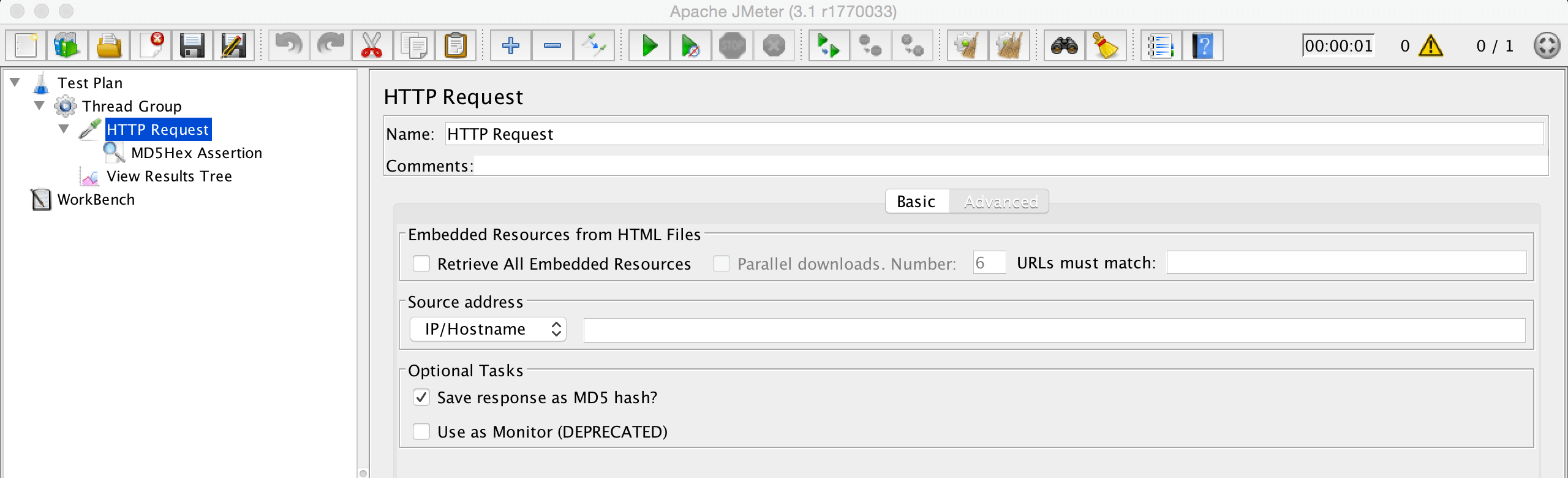Screen dimensions: 1568x478
Task: Click the yellow warning triangle icon
Action: point(1431,46)
